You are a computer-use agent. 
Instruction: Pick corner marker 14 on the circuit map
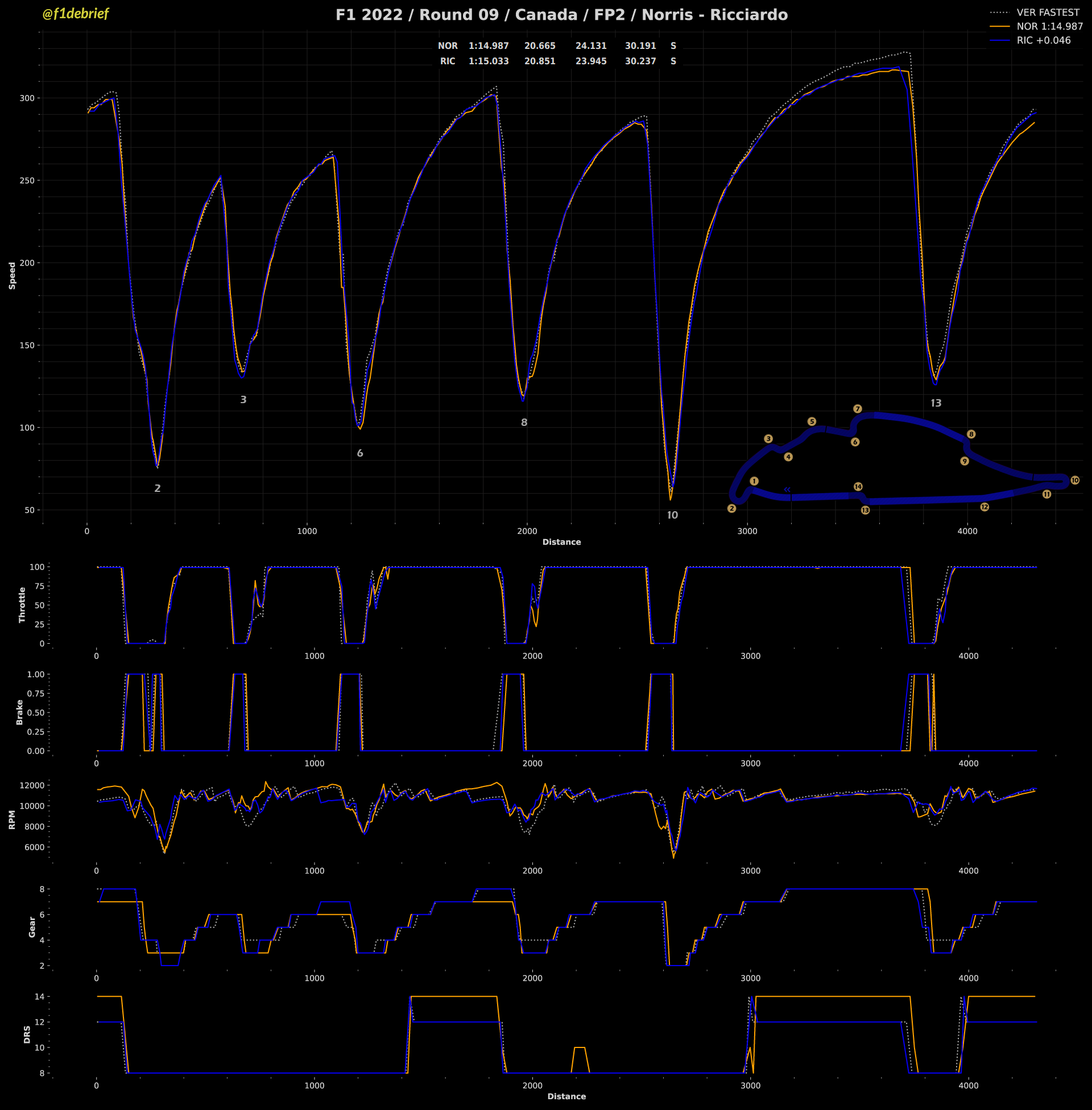pyautogui.click(x=858, y=487)
